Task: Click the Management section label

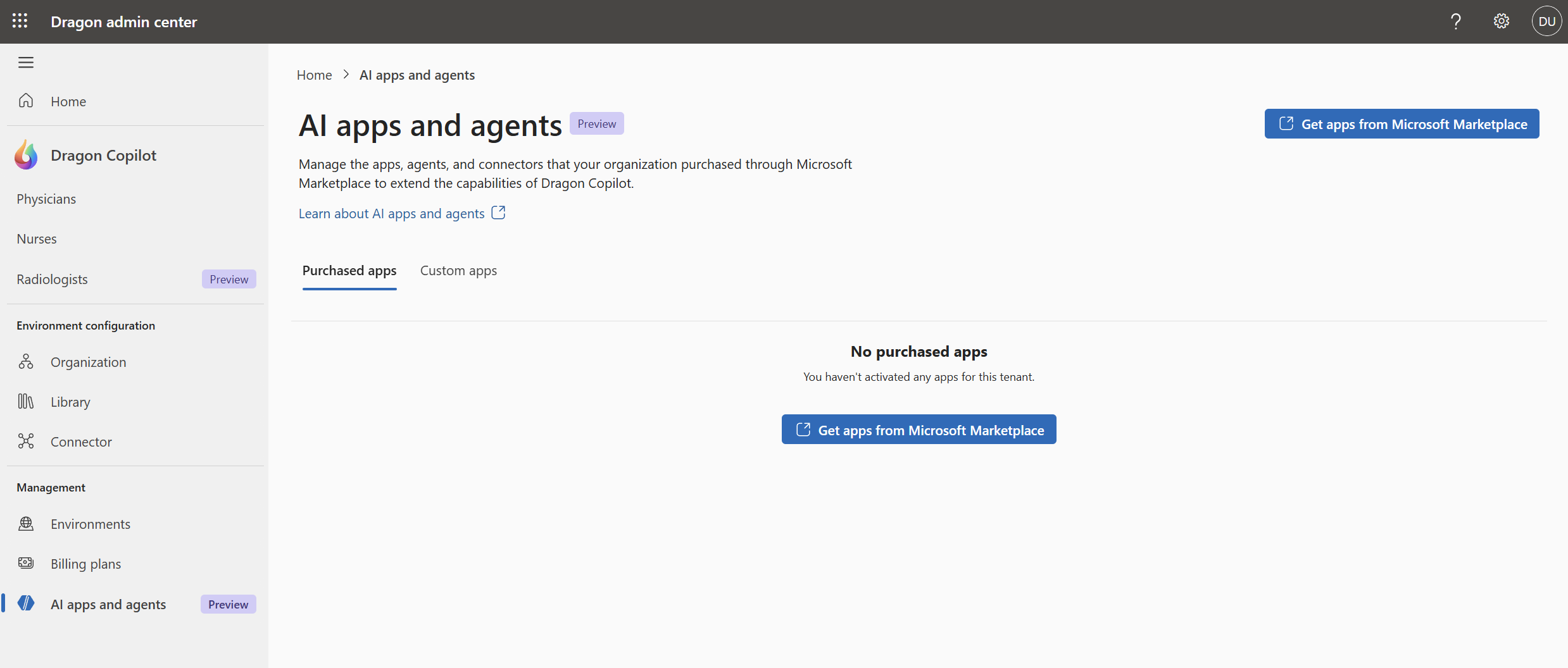Action: coord(51,488)
